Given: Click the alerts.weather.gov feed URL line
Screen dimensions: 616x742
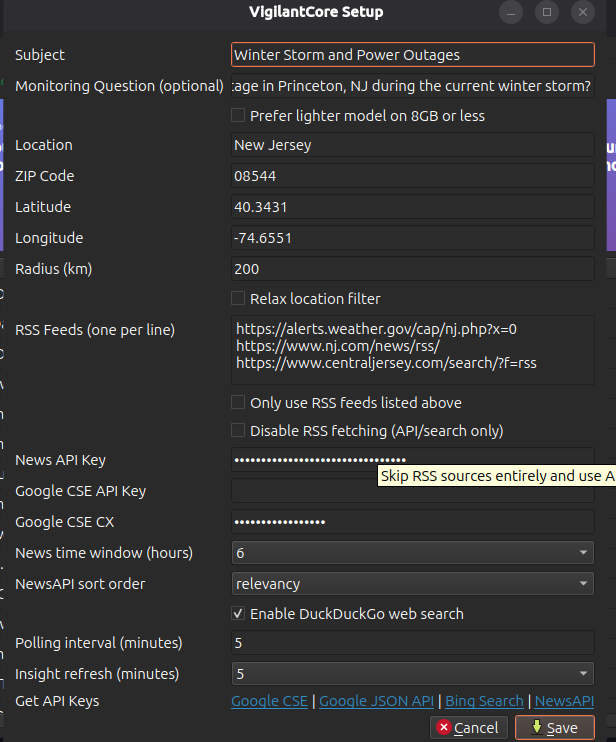Looking at the screenshot, I should (376, 329).
